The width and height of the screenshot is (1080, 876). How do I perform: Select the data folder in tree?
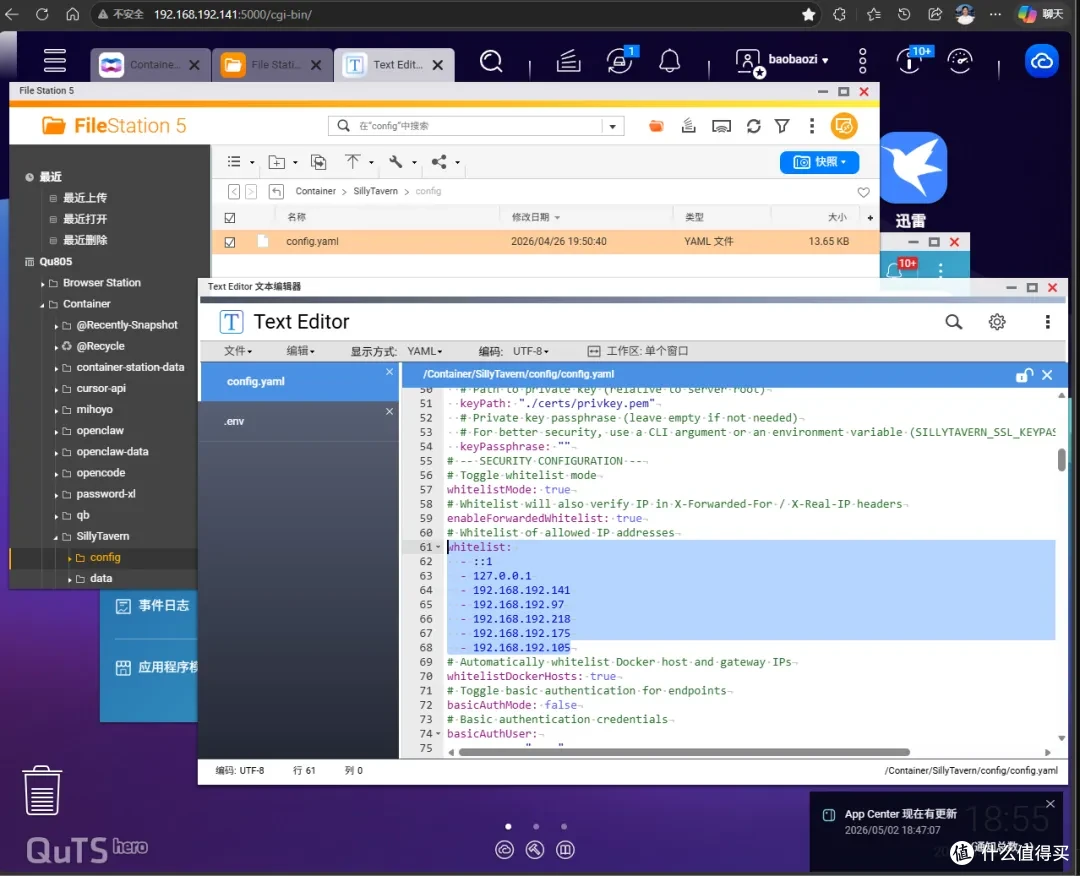(101, 578)
